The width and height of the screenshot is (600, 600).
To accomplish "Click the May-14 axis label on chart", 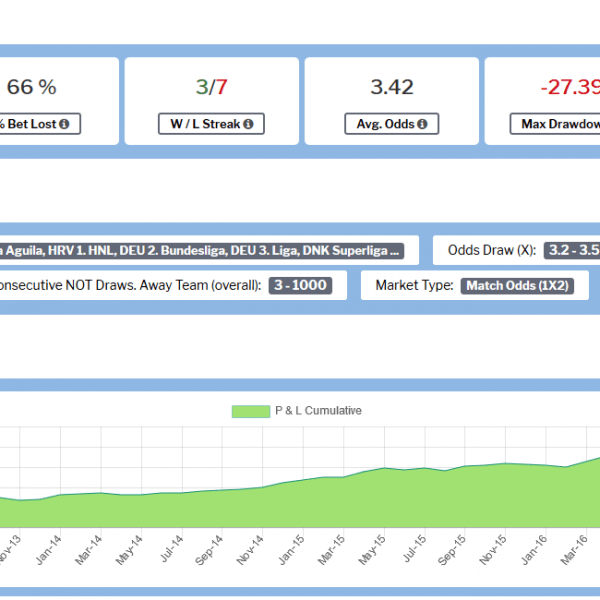I will point(129,550).
